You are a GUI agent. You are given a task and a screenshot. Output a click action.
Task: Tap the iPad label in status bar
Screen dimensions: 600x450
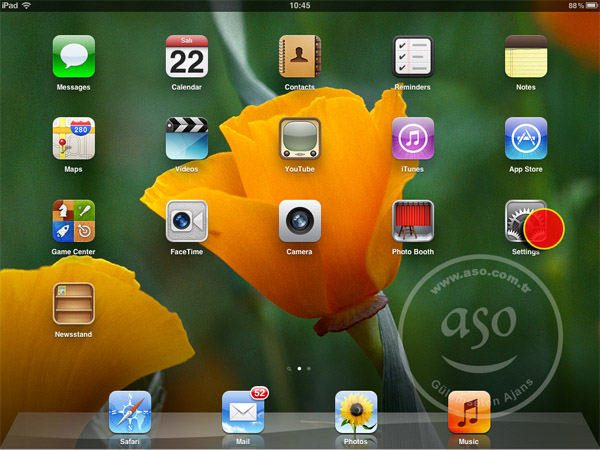coord(10,5)
